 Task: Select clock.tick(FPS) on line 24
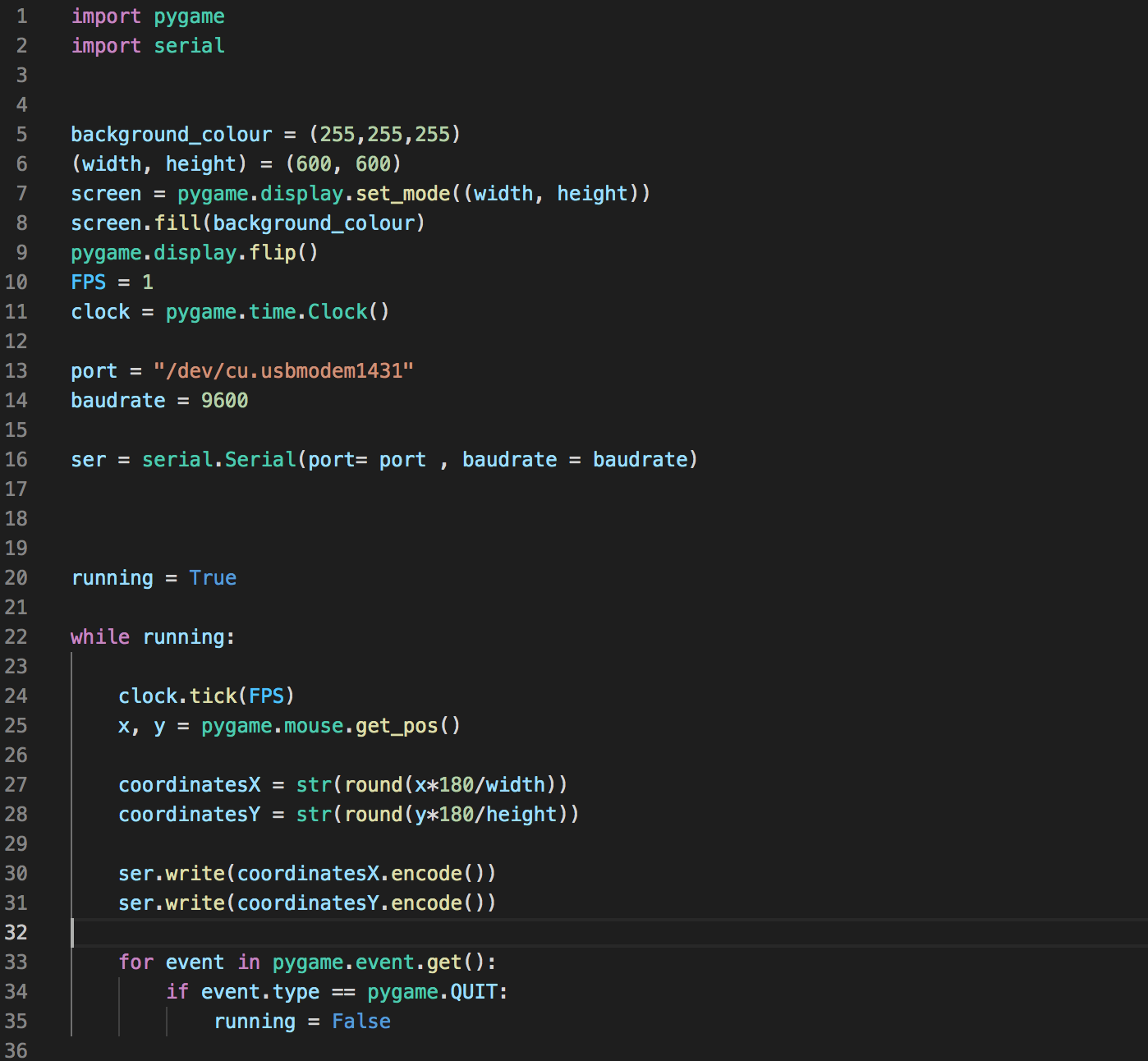tap(205, 696)
